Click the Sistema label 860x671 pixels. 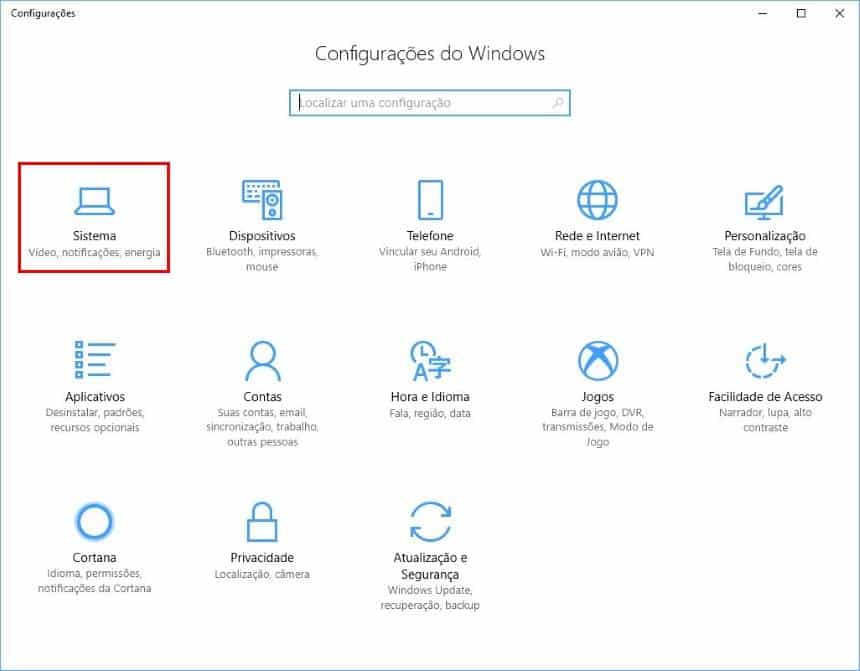point(94,236)
